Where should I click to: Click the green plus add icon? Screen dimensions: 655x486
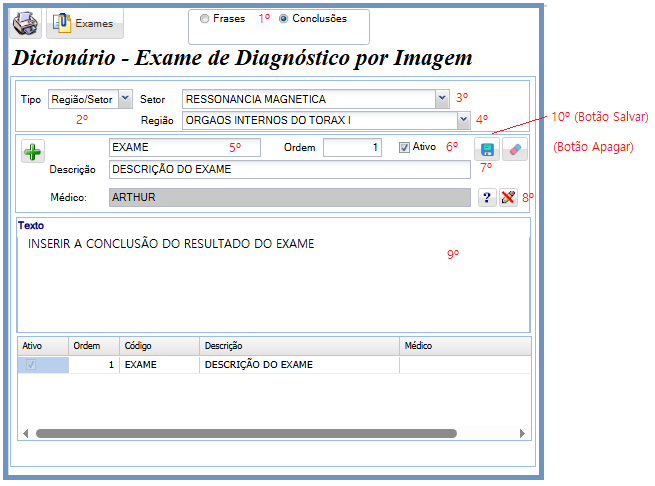point(33,152)
